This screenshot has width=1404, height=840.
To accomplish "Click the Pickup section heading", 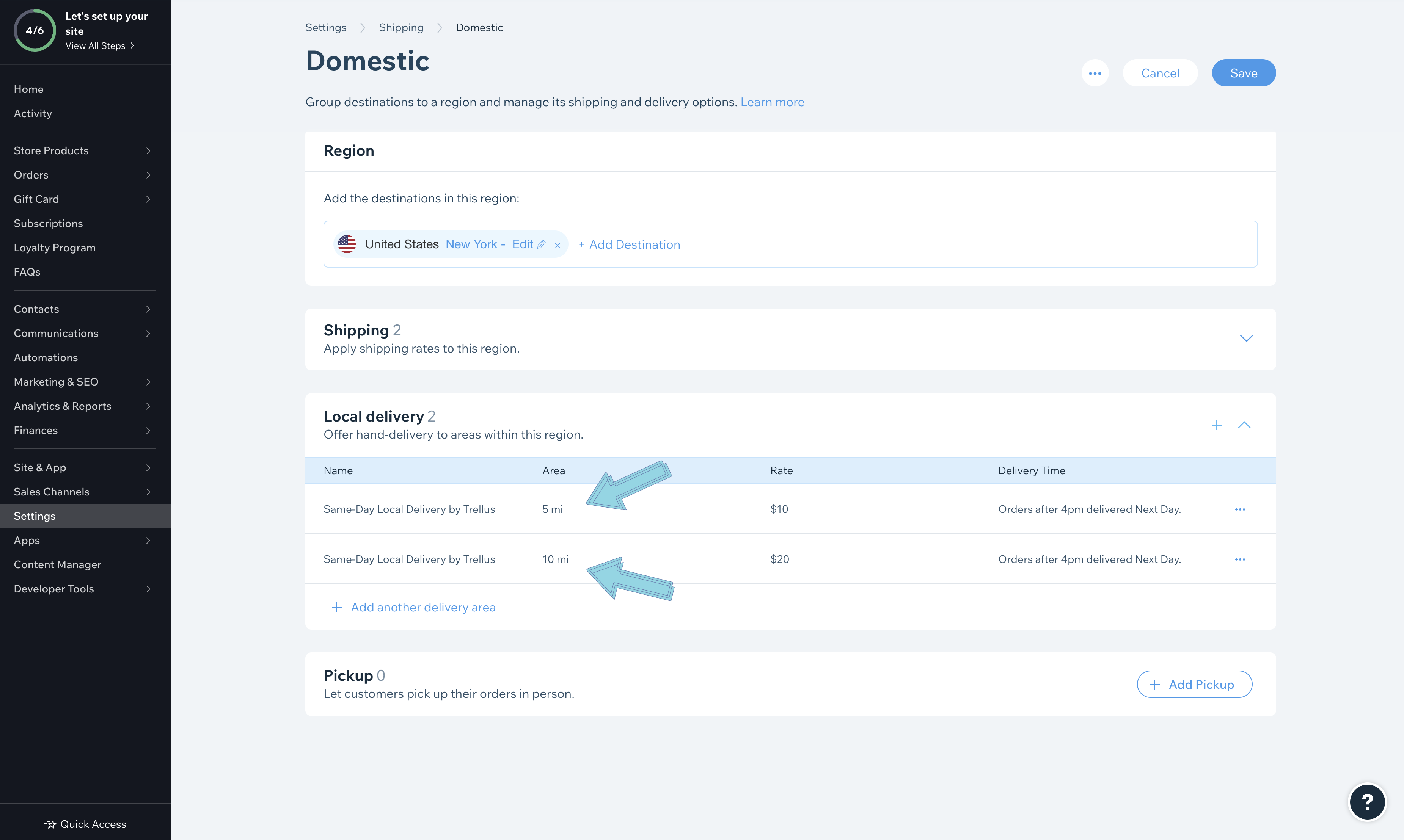I will click(348, 675).
